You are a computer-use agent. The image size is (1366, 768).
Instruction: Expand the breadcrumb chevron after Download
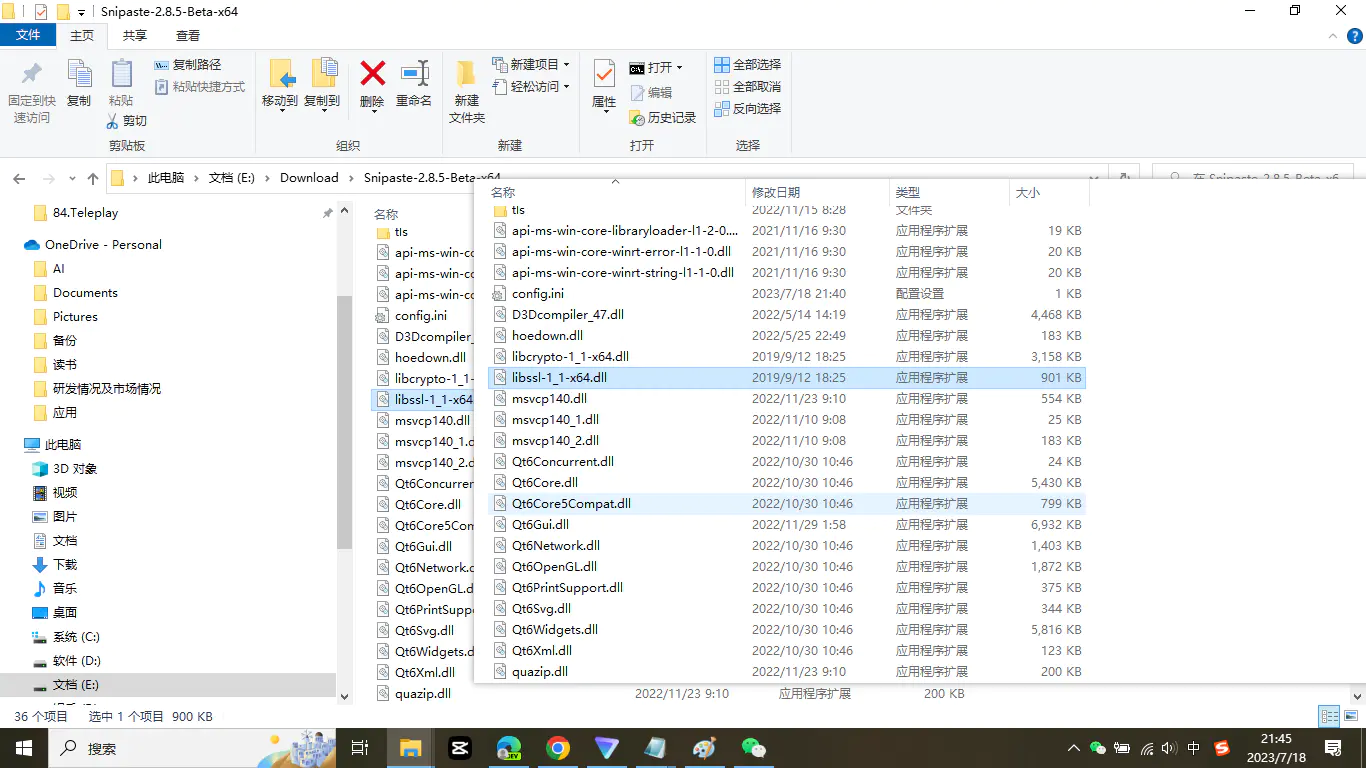pos(351,178)
